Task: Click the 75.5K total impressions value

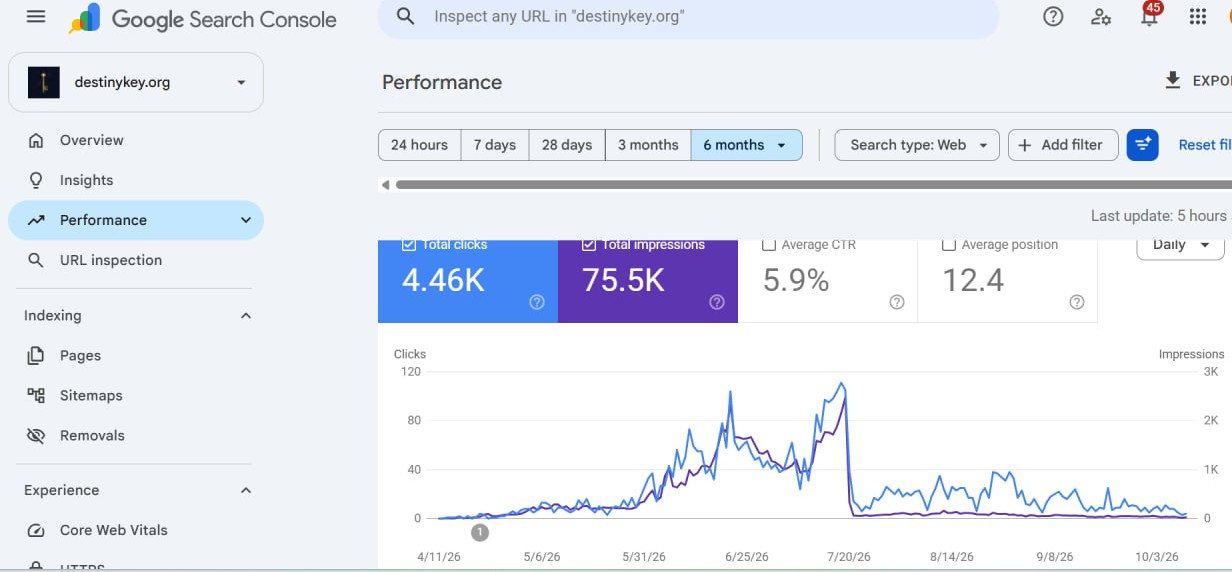Action: (x=624, y=280)
